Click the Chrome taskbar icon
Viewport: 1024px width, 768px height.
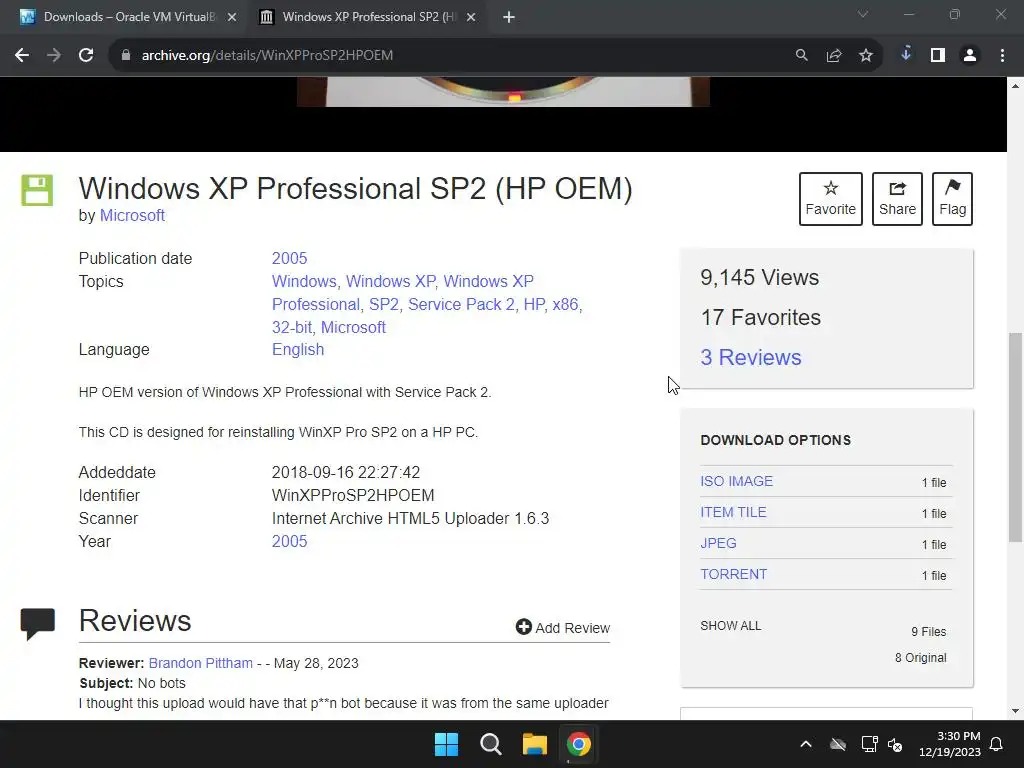pos(578,744)
